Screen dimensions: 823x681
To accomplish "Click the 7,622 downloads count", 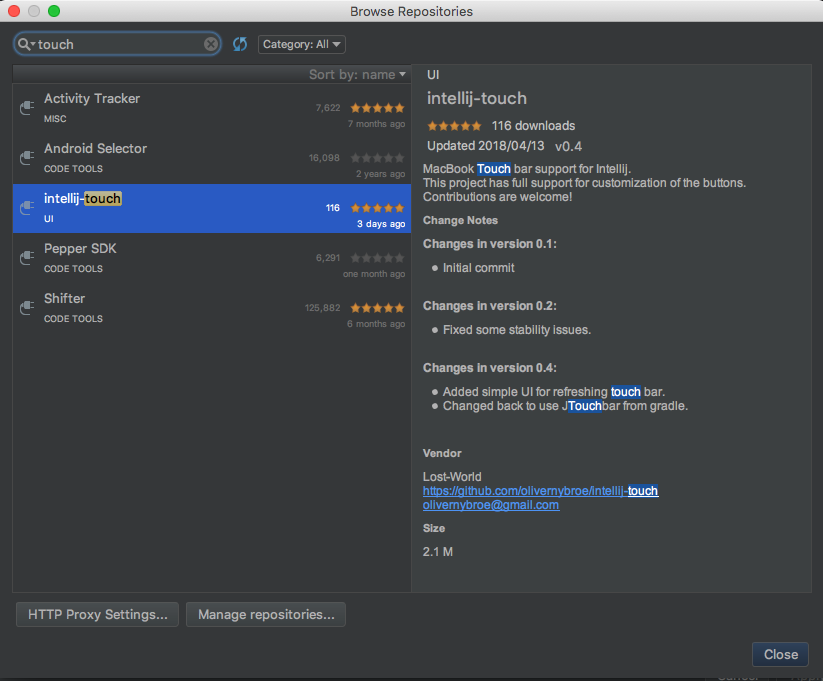I will 328,108.
